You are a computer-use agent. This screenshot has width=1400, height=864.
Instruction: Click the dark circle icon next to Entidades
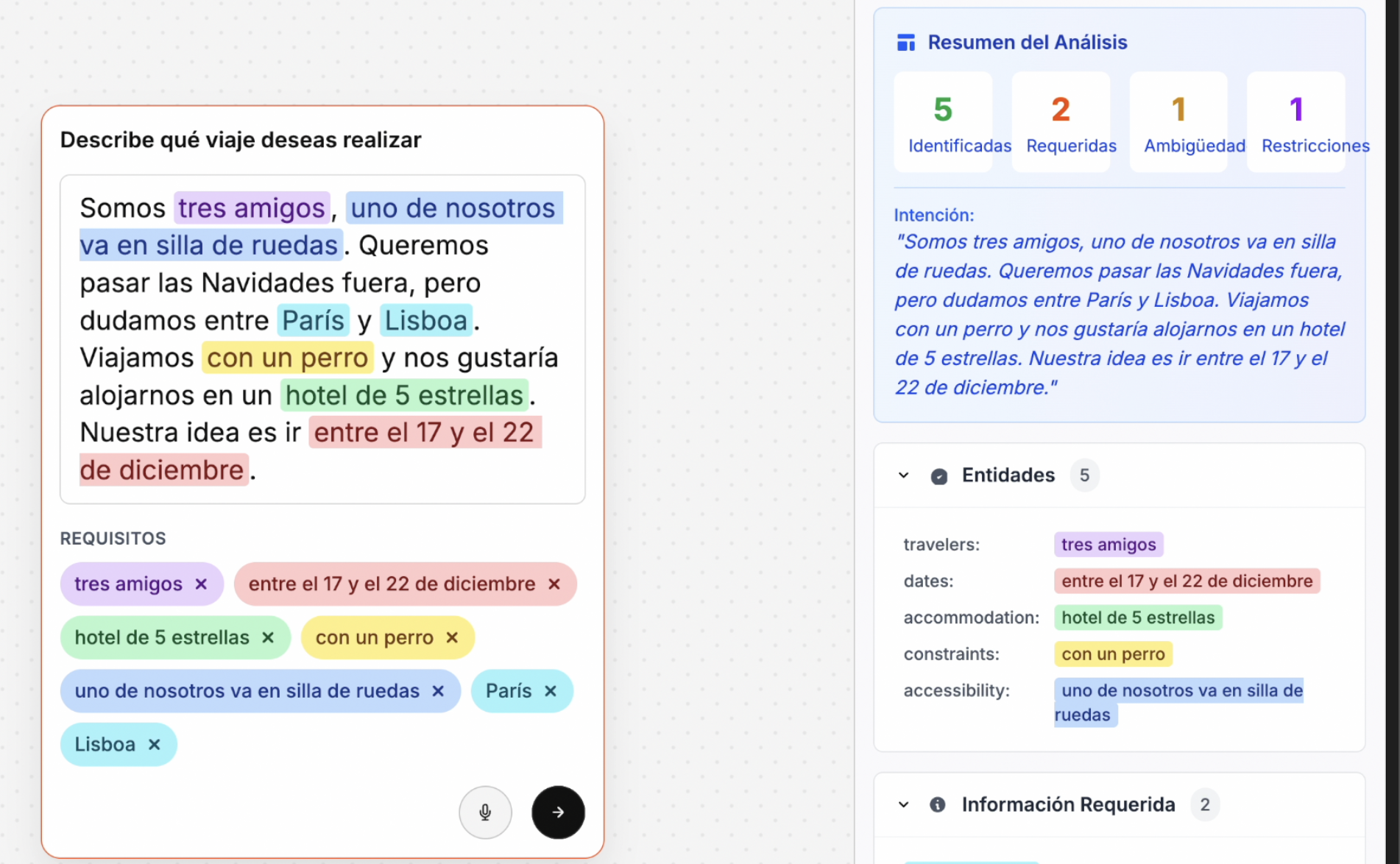[x=939, y=475]
